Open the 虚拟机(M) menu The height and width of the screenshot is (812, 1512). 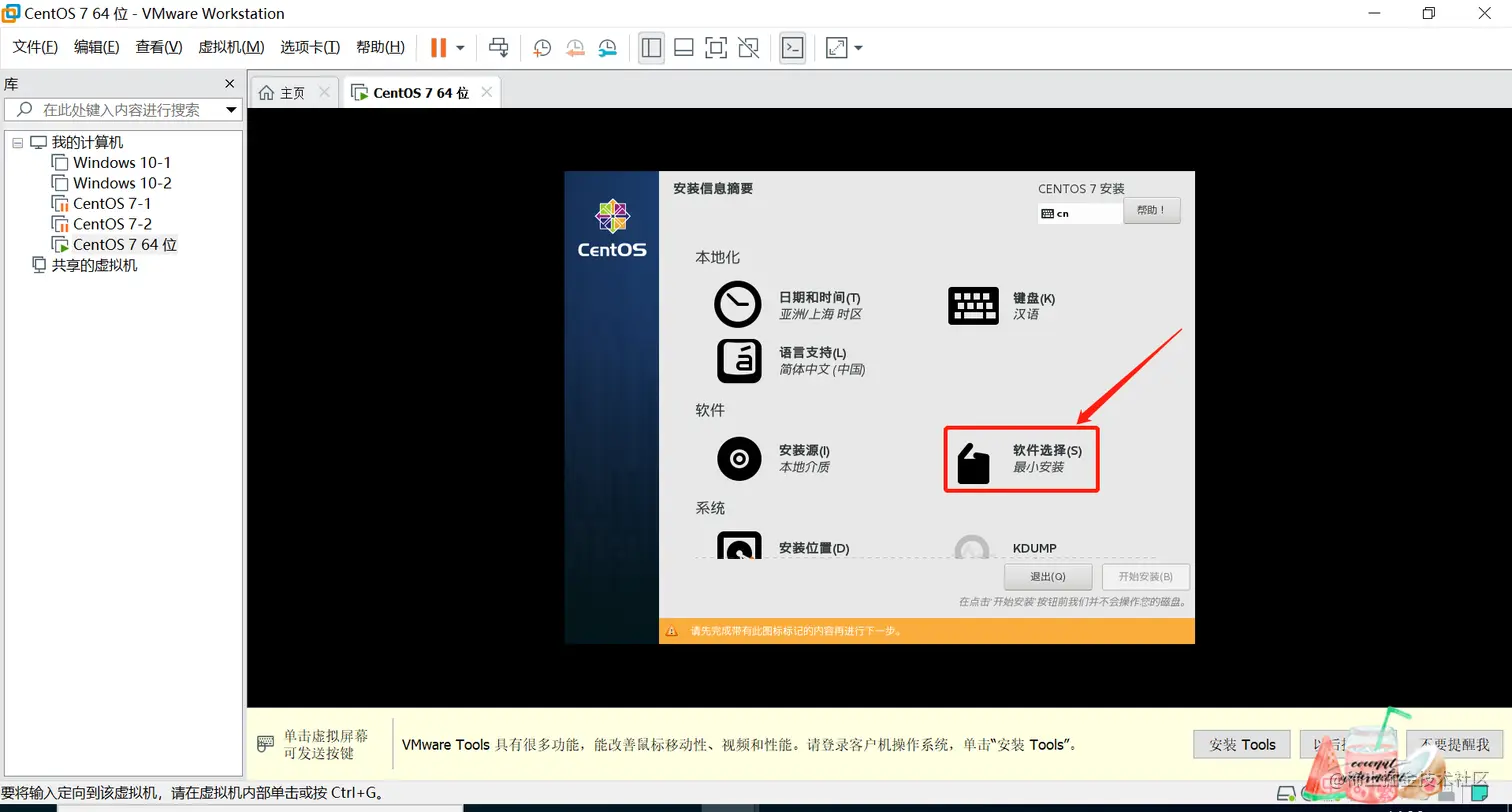tap(231, 47)
